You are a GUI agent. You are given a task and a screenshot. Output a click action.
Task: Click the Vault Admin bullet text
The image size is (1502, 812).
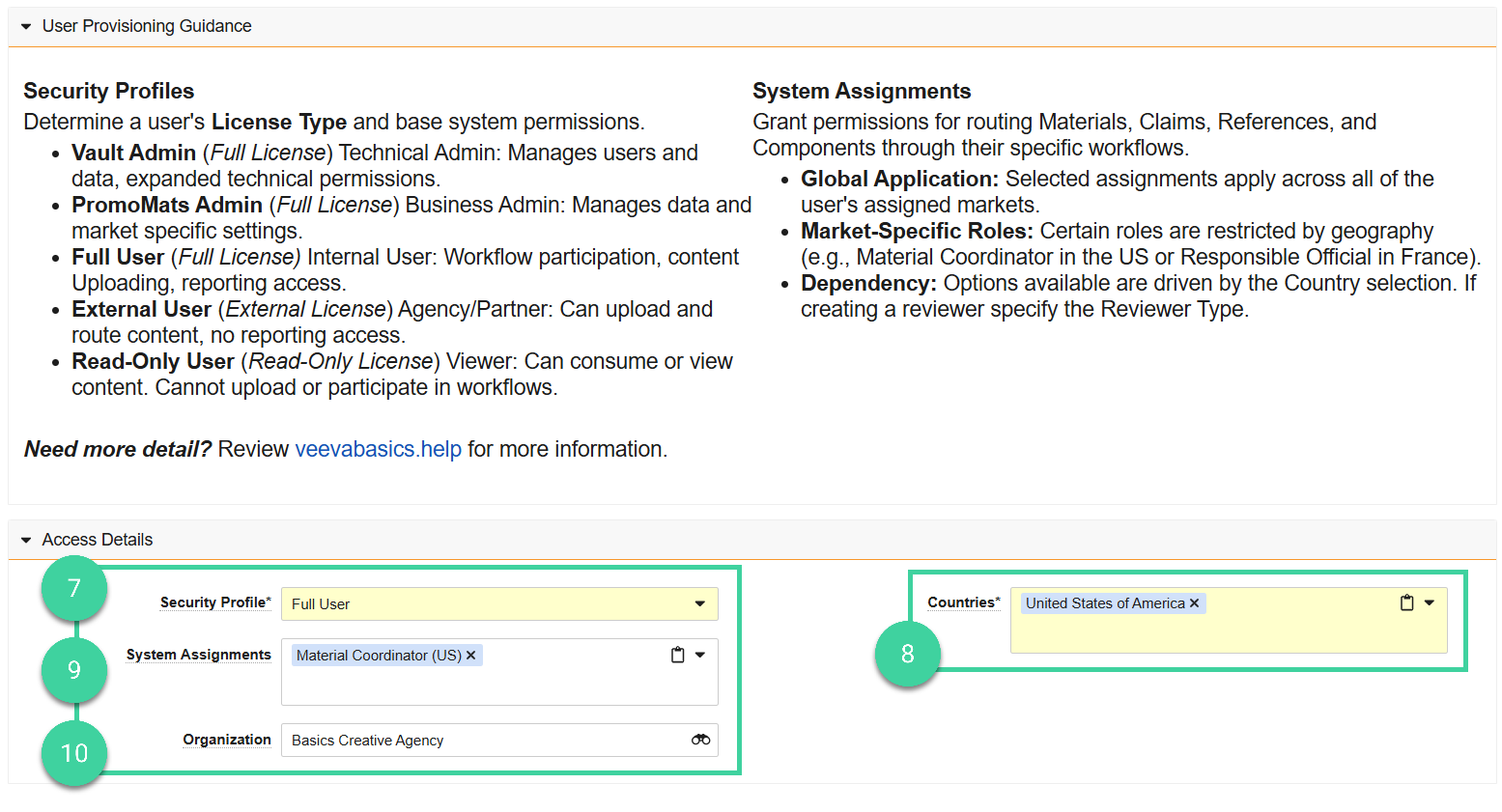(384, 165)
